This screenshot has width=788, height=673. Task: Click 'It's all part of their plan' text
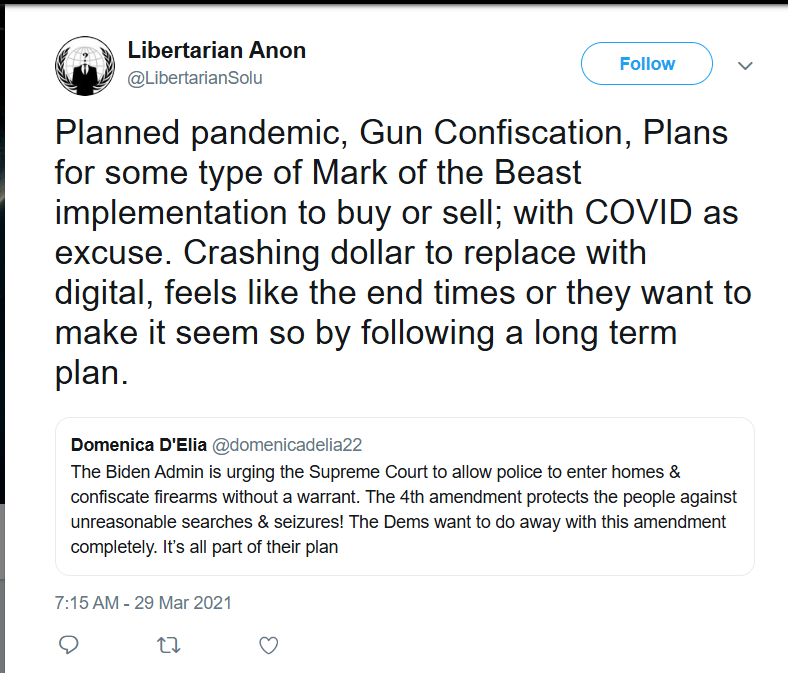pos(250,547)
